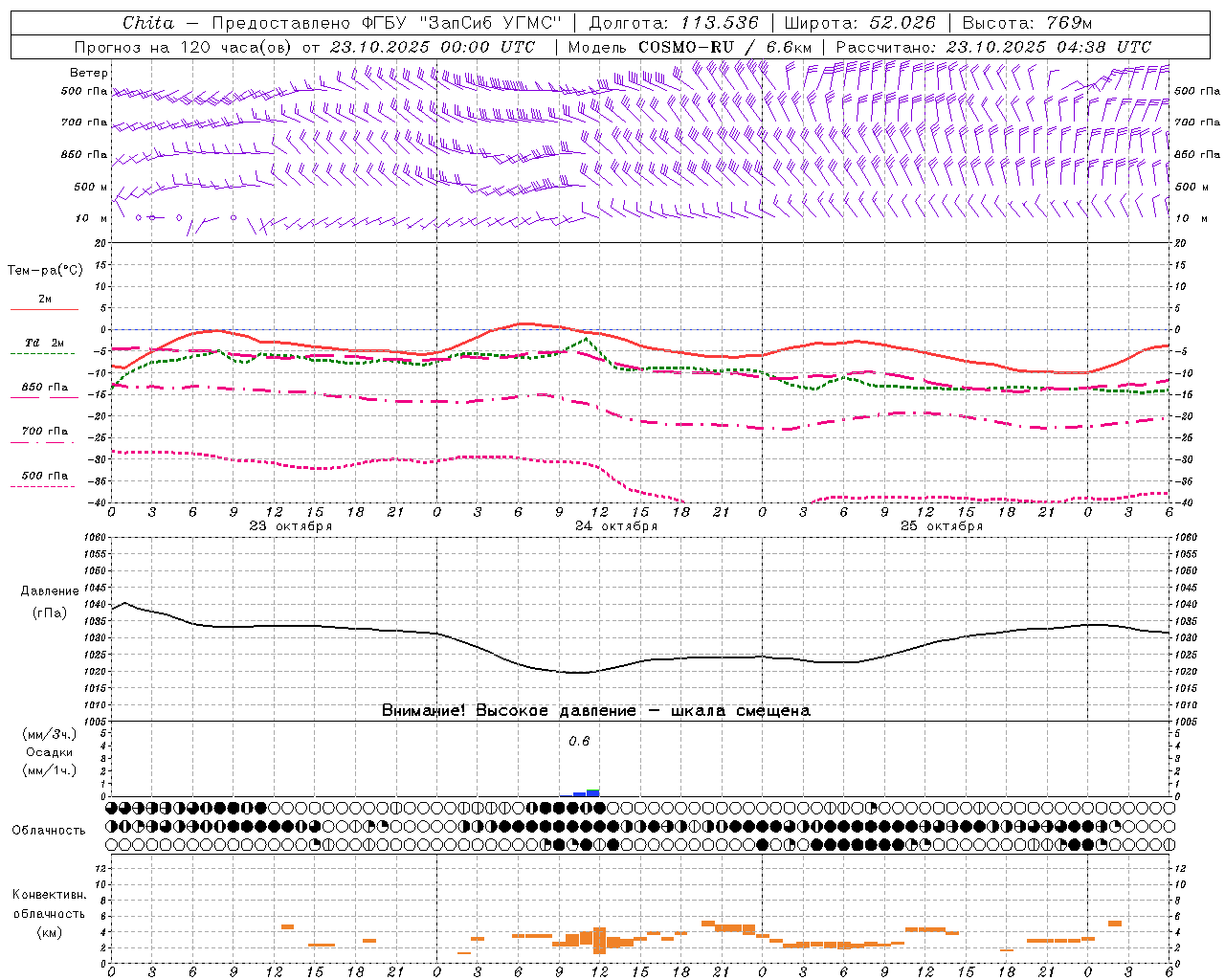This screenshot has width=1225, height=980.
Task: Select the 'Долгота: 113.536' longitude value
Action: 674,23
